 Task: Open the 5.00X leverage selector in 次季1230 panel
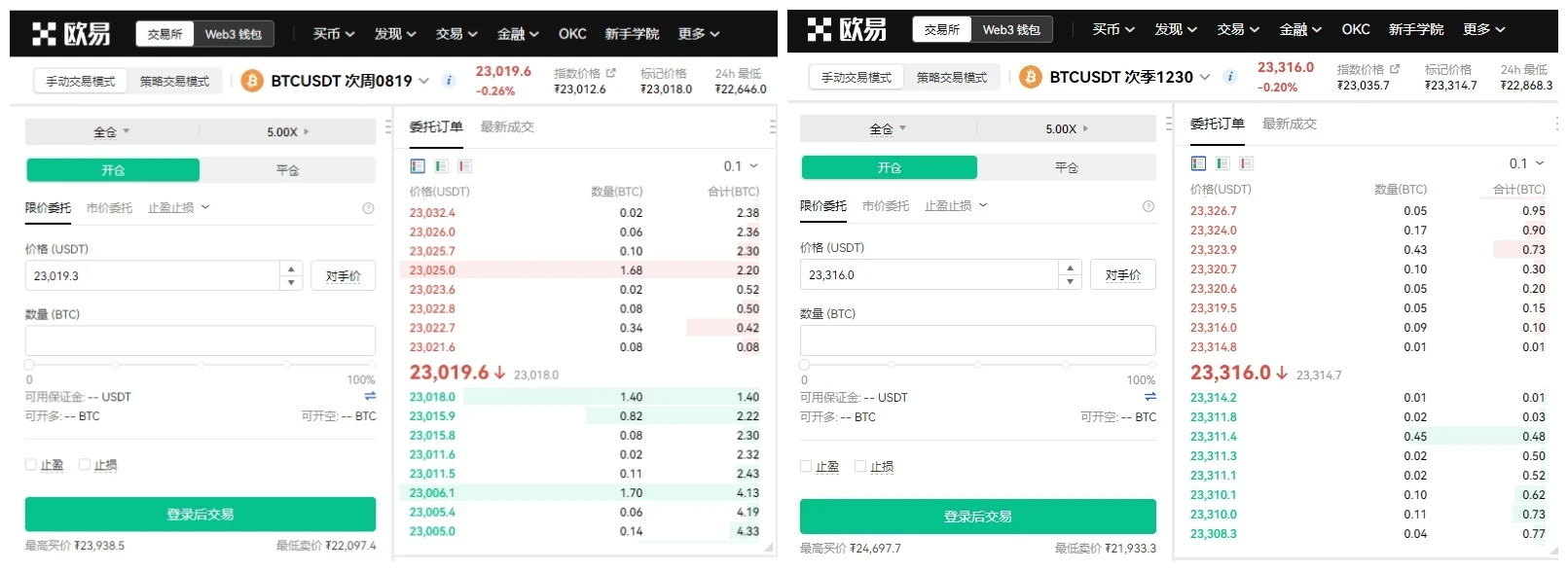pos(1066,128)
